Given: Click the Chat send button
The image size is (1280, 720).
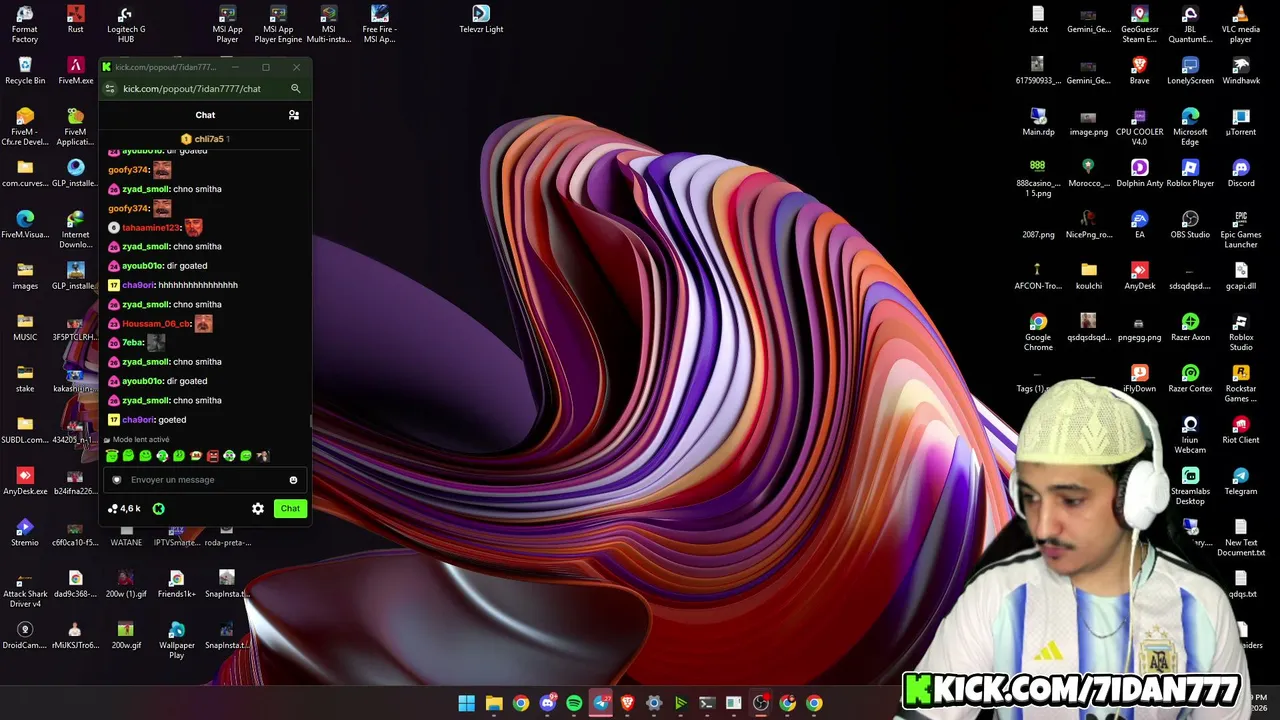Looking at the screenshot, I should 290,508.
